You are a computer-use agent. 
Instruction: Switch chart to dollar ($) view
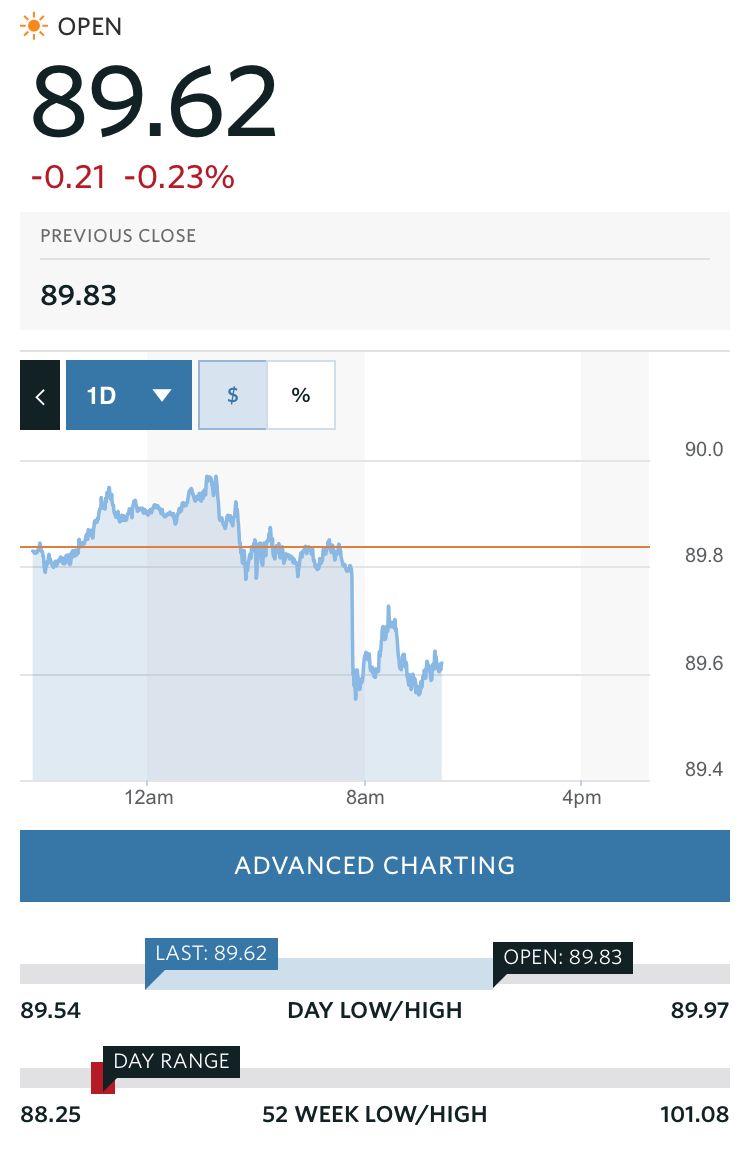coord(233,396)
